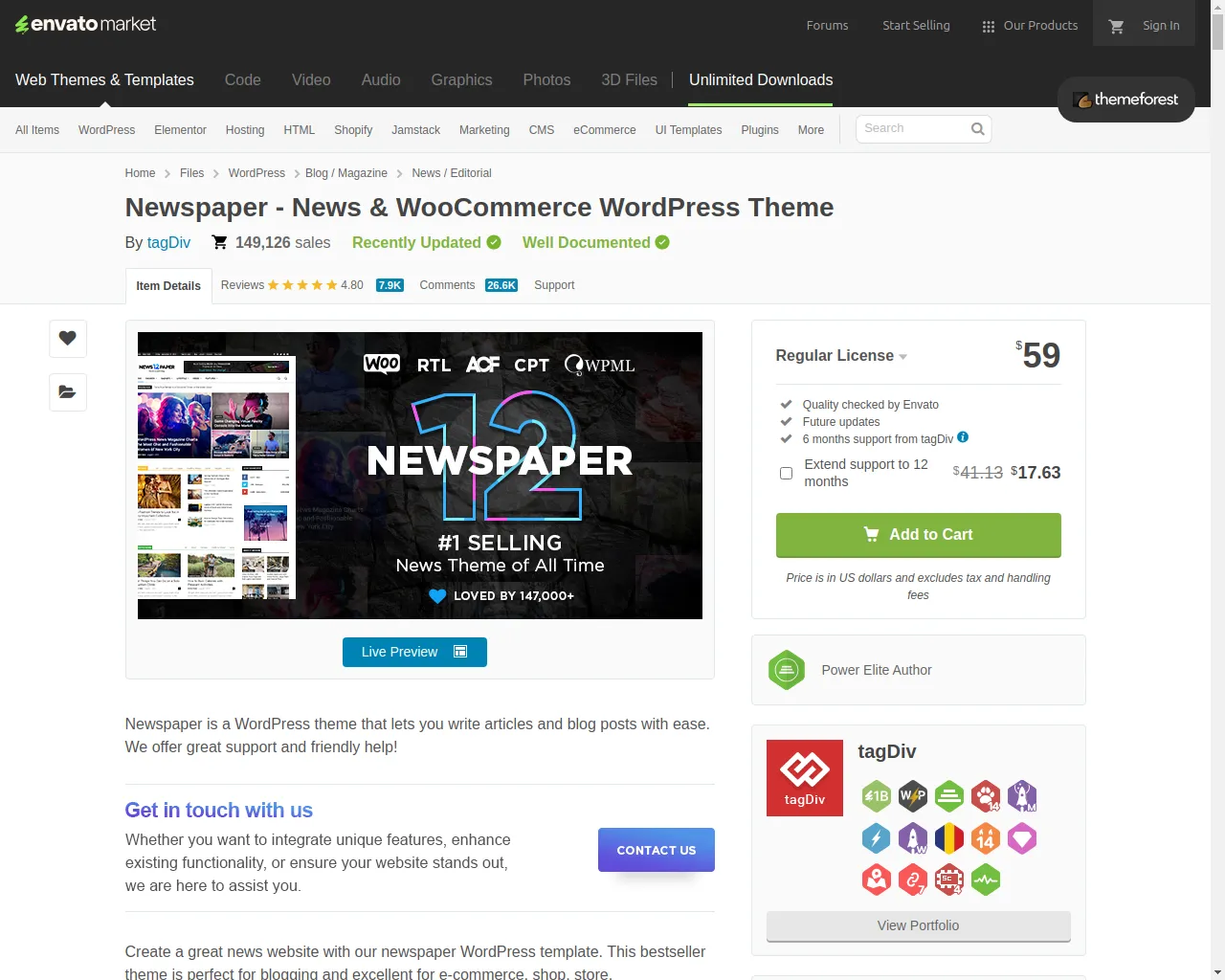Switch to the 3D Files marketplace tab
Image resolution: width=1225 pixels, height=980 pixels.
[629, 80]
